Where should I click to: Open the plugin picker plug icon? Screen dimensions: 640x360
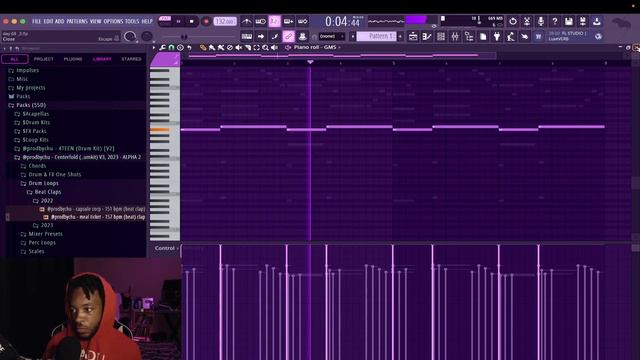tap(497, 37)
